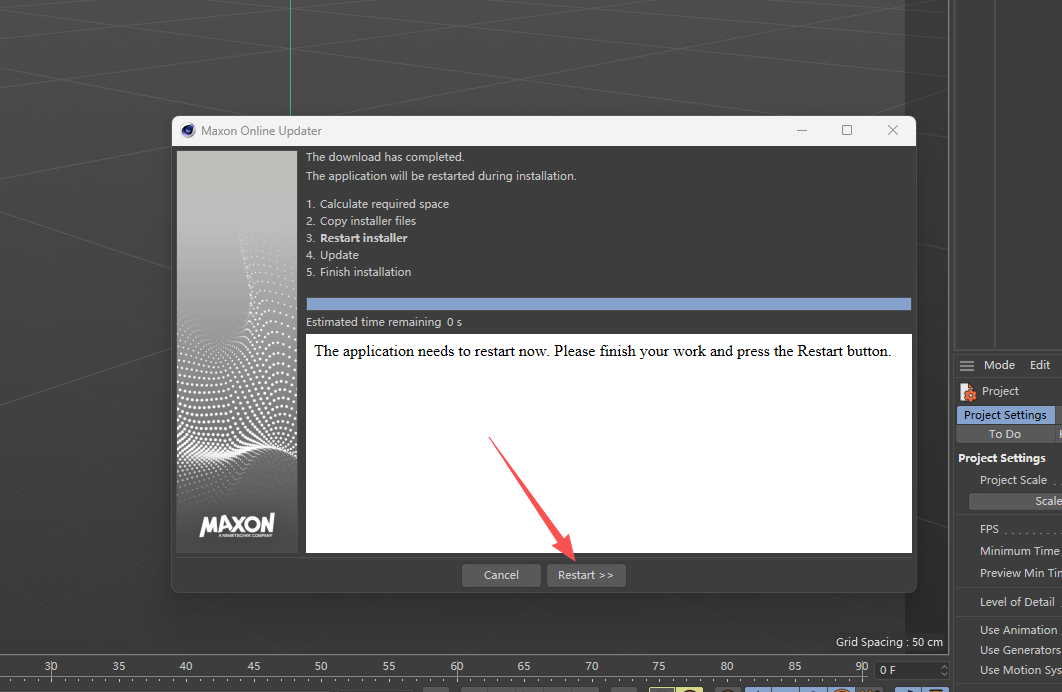The height and width of the screenshot is (692, 1062).
Task: Switch to the Project Settings tab
Action: pyautogui.click(x=1005, y=415)
